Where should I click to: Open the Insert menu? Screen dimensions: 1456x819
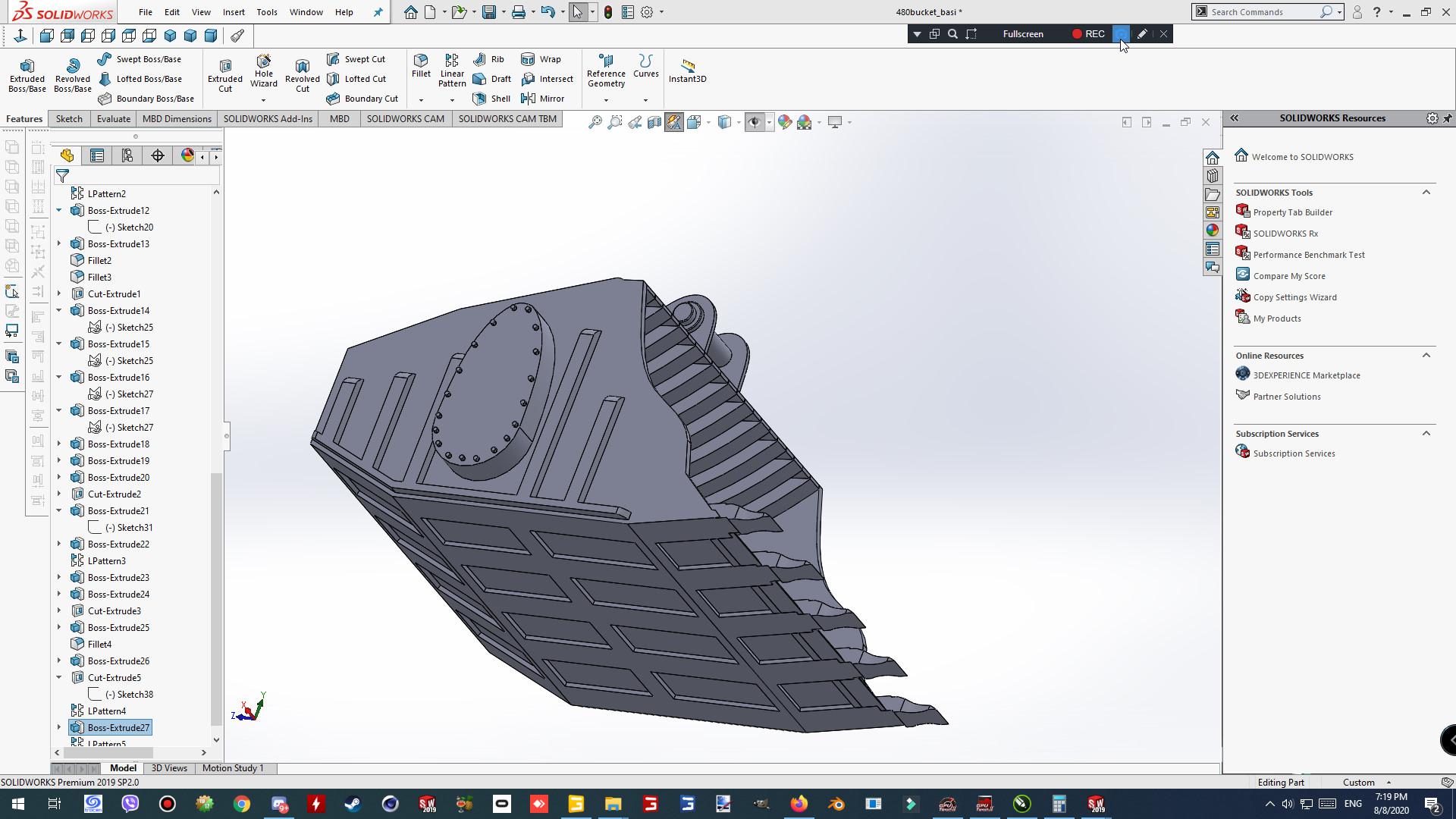pyautogui.click(x=234, y=12)
